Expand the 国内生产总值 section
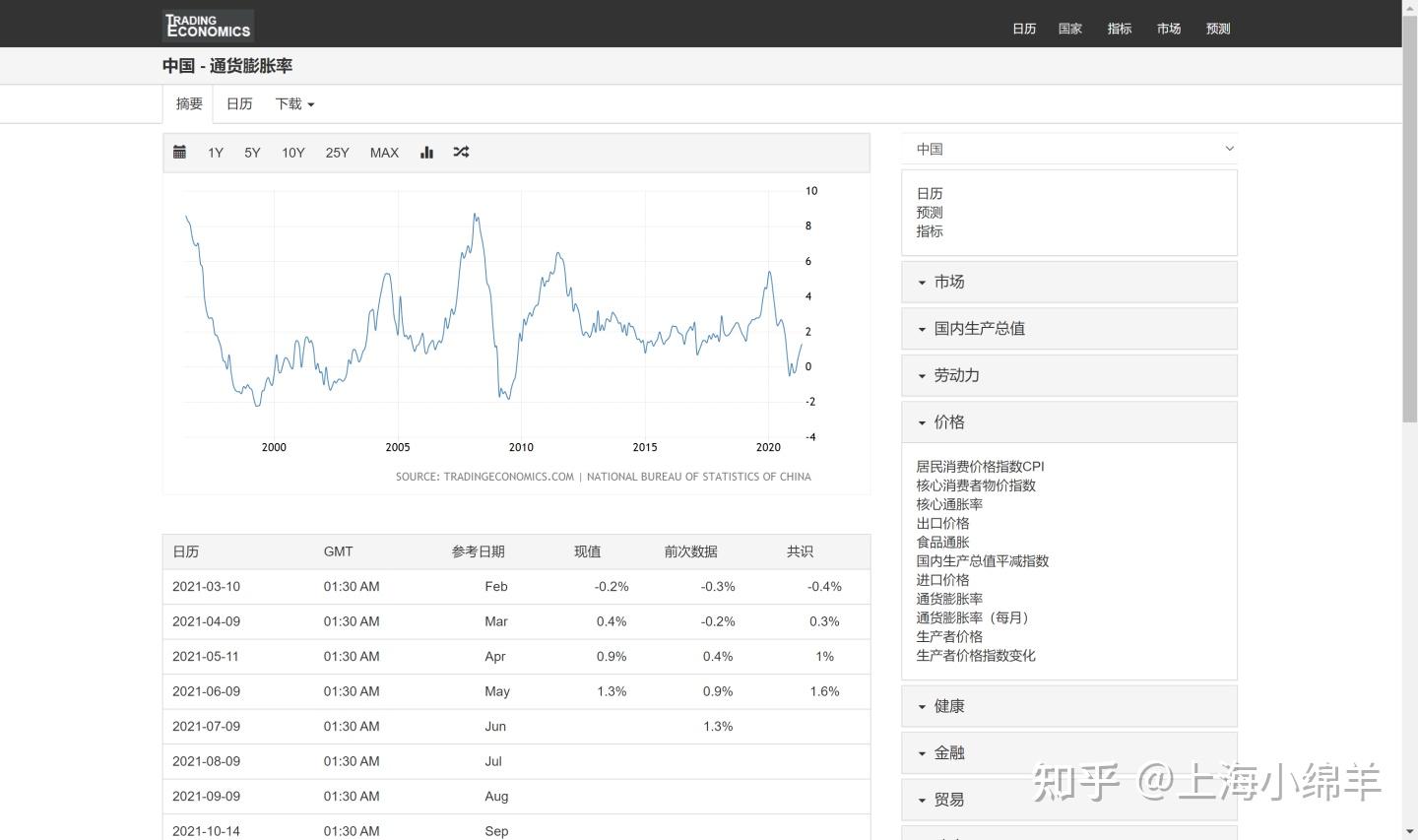Screen dimensions: 1418x840 (x=979, y=328)
